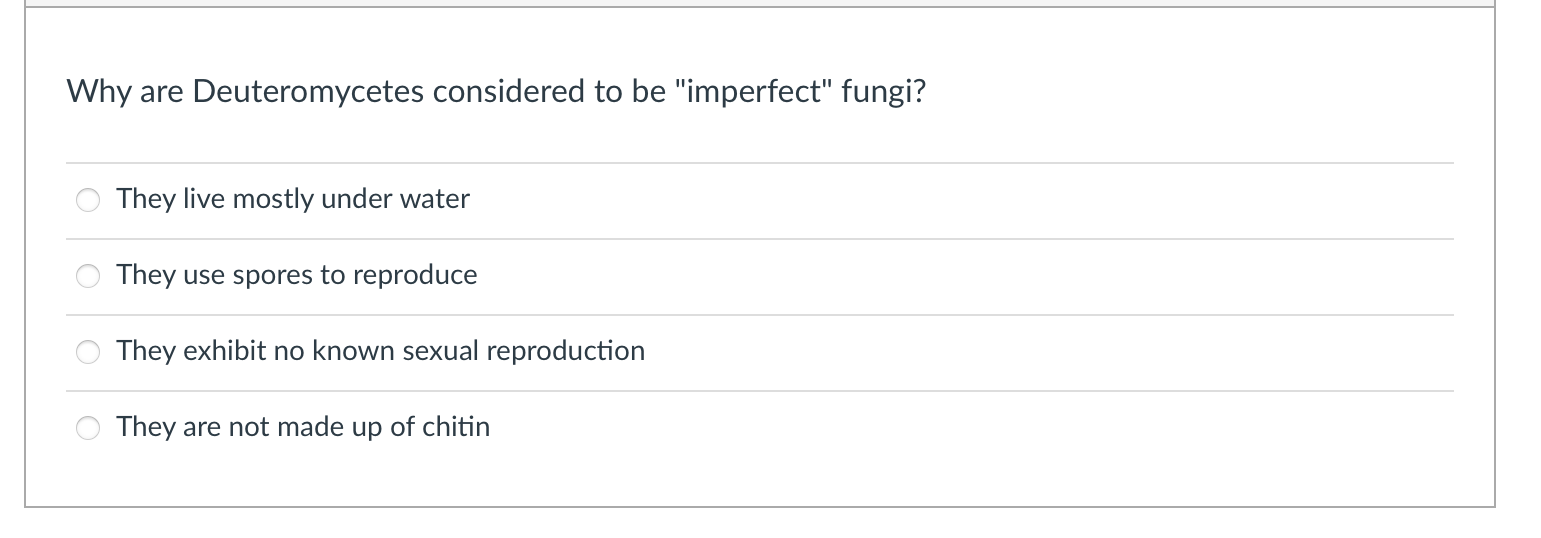Viewport: 1541px width, 538px height.
Task: Choose the 'They exhibit no known sexual reproduction' radio button
Action: [89, 352]
